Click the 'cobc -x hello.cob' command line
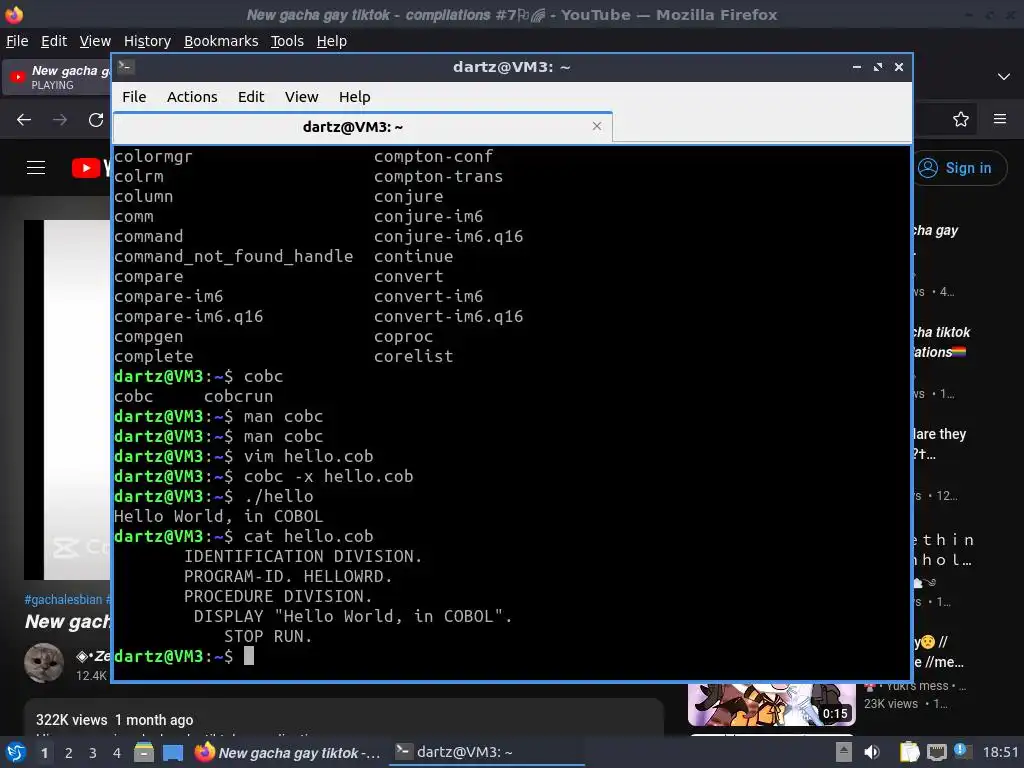1024x768 pixels. 328,476
